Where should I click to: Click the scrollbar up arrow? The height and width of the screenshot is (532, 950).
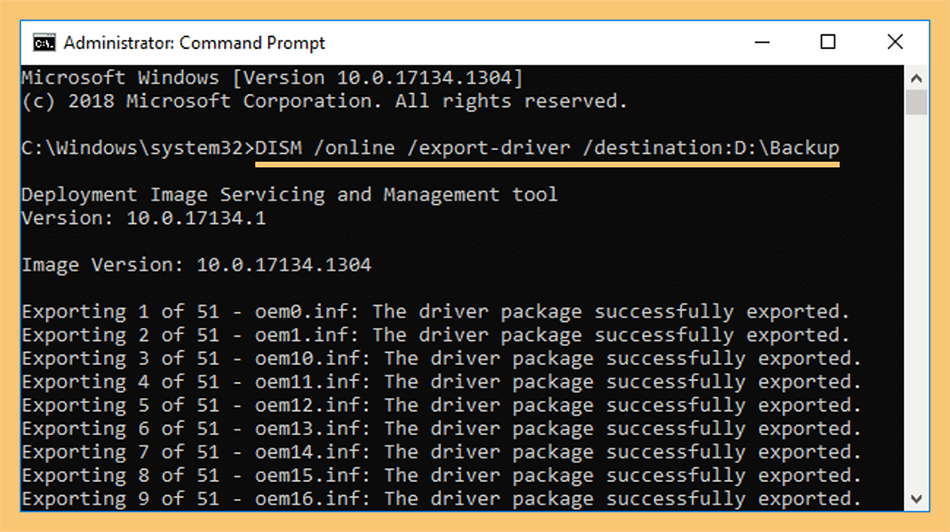pyautogui.click(x=916, y=78)
